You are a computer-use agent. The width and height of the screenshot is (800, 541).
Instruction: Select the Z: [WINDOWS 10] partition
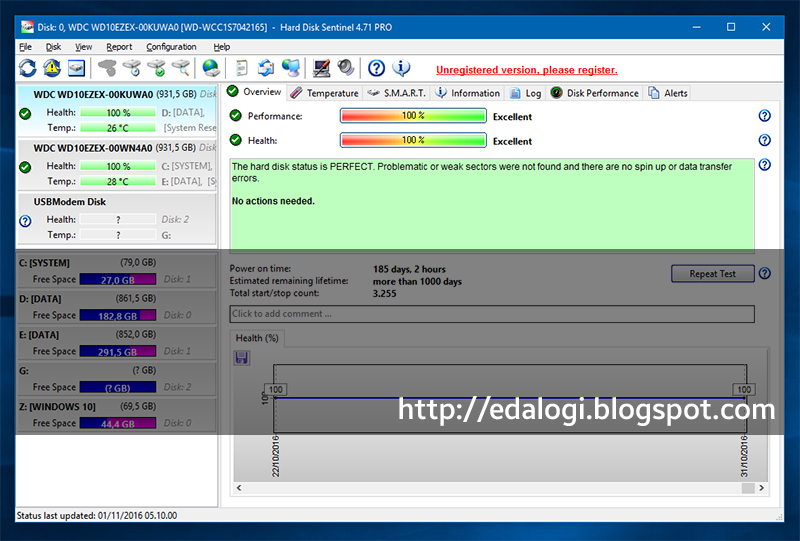117,415
